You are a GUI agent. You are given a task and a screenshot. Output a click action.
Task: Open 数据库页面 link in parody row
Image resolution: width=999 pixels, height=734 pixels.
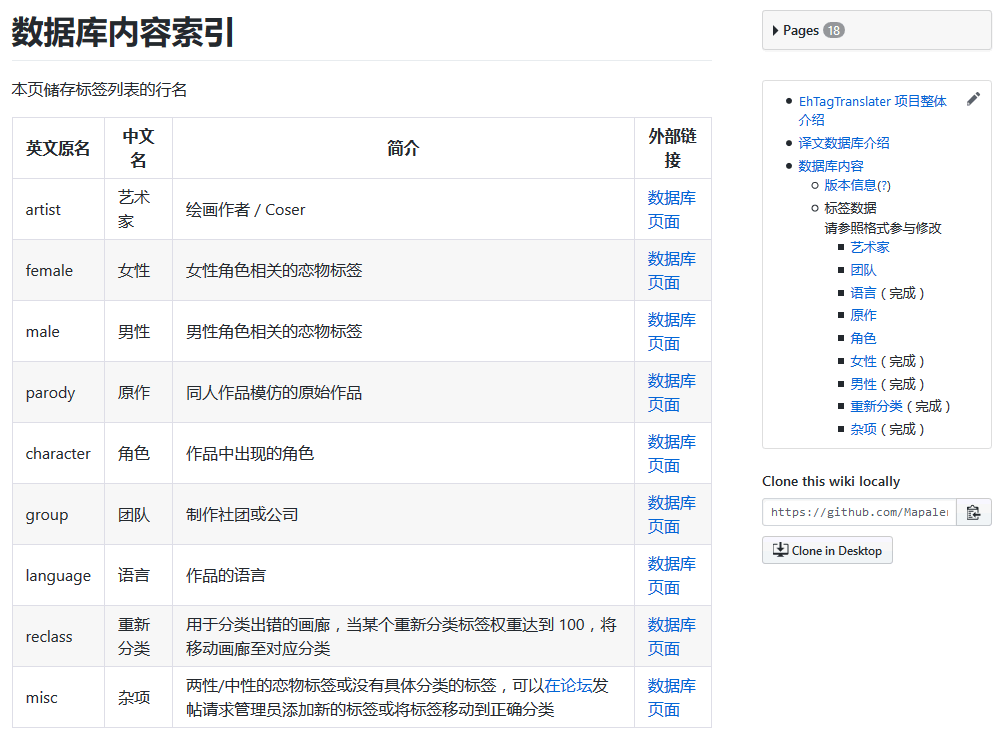[x=672, y=392]
